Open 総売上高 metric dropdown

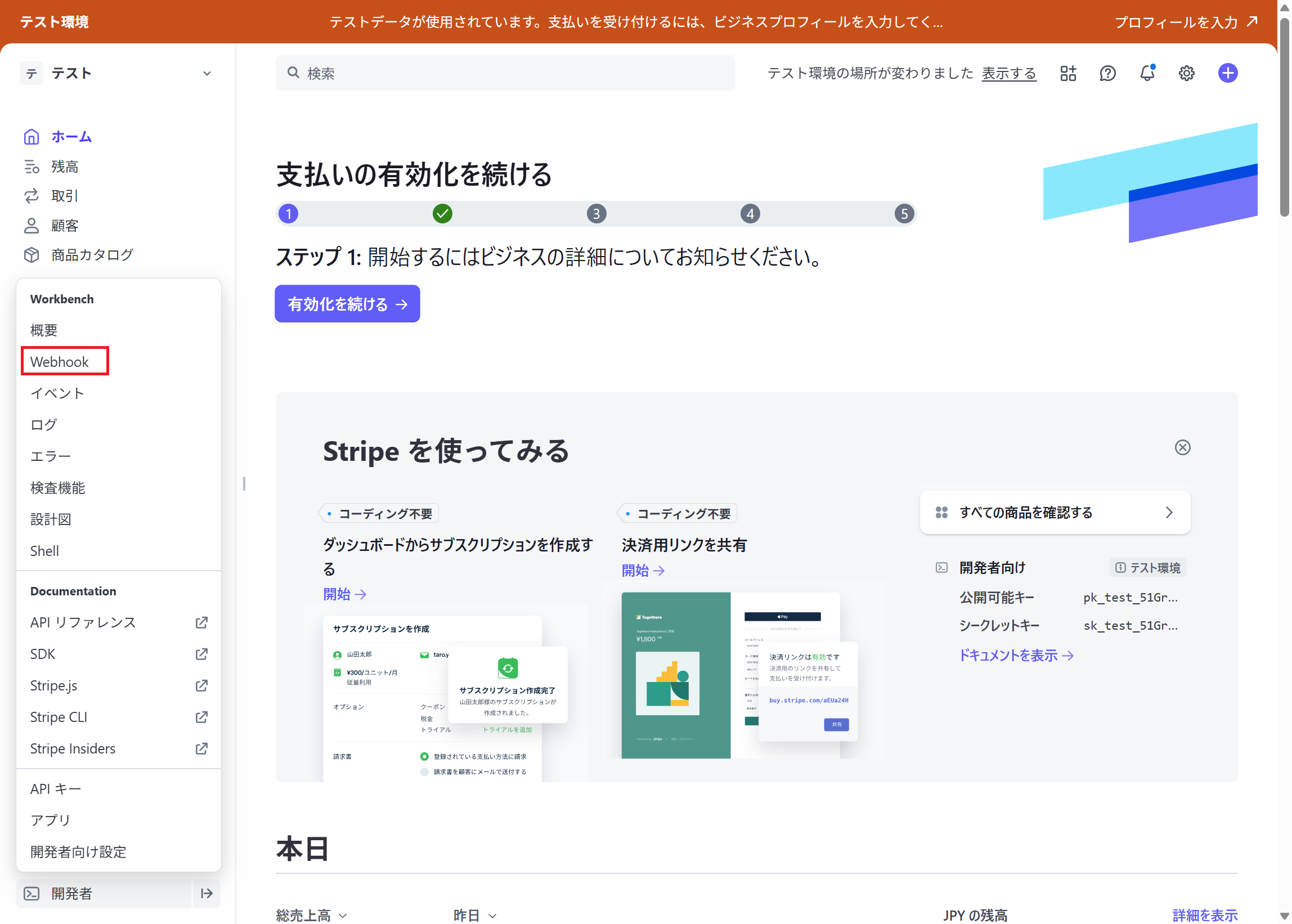[311, 915]
